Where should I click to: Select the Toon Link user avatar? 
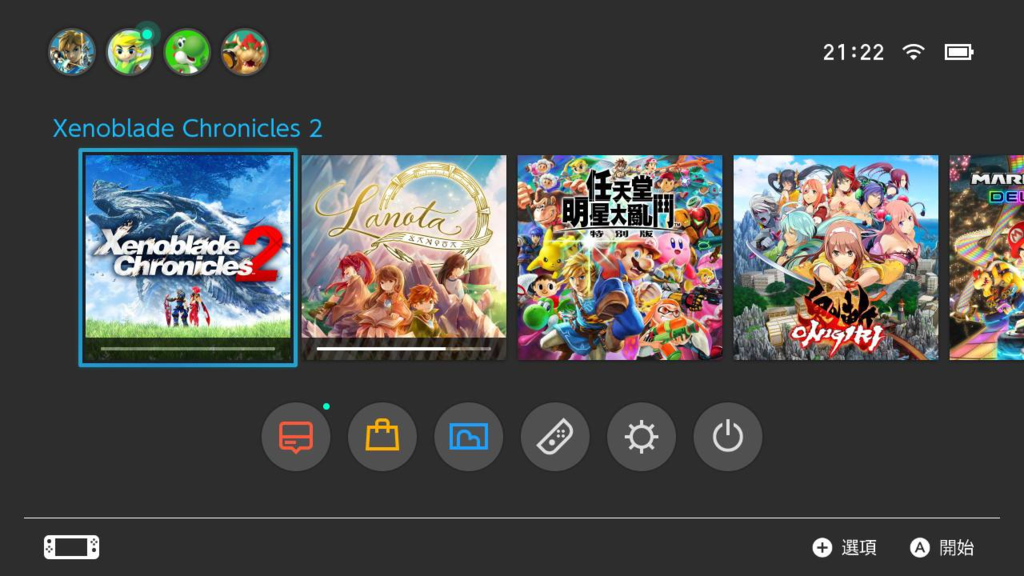129,52
